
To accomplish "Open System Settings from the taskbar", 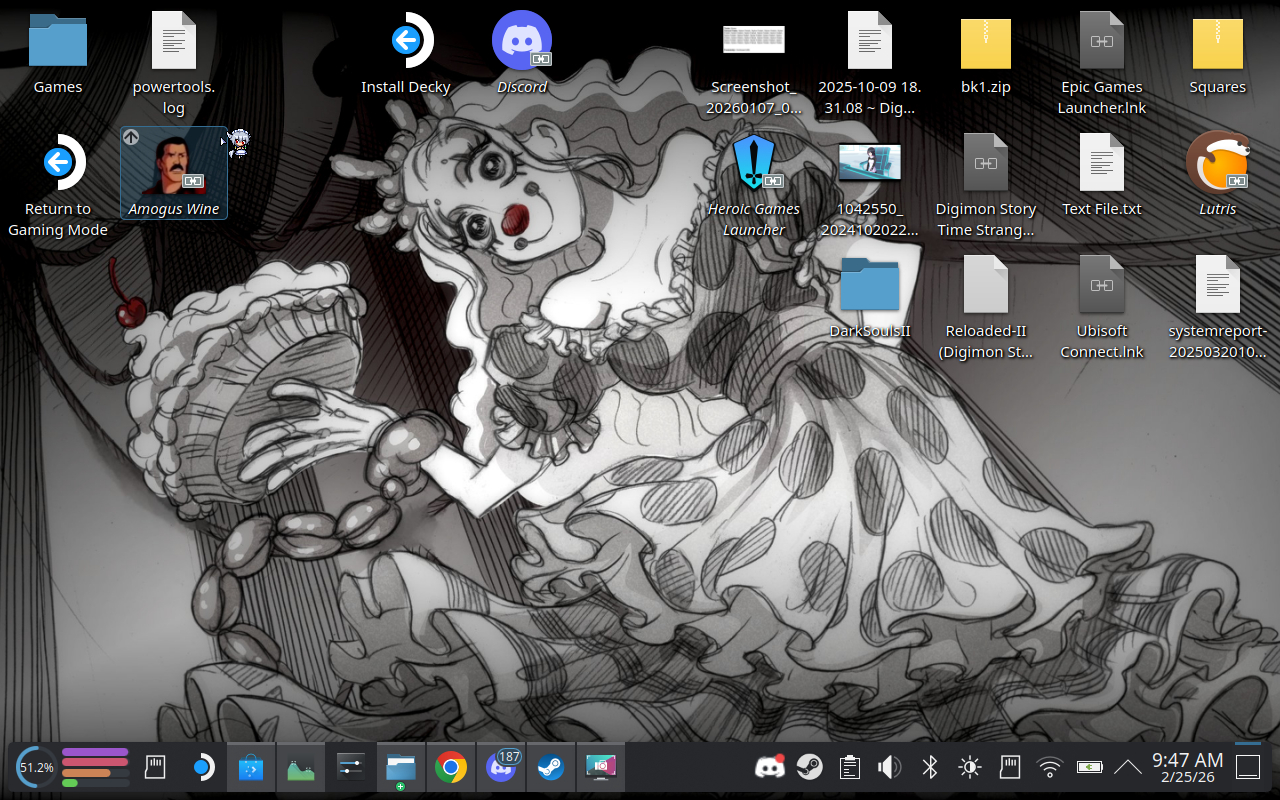I will click(350, 768).
